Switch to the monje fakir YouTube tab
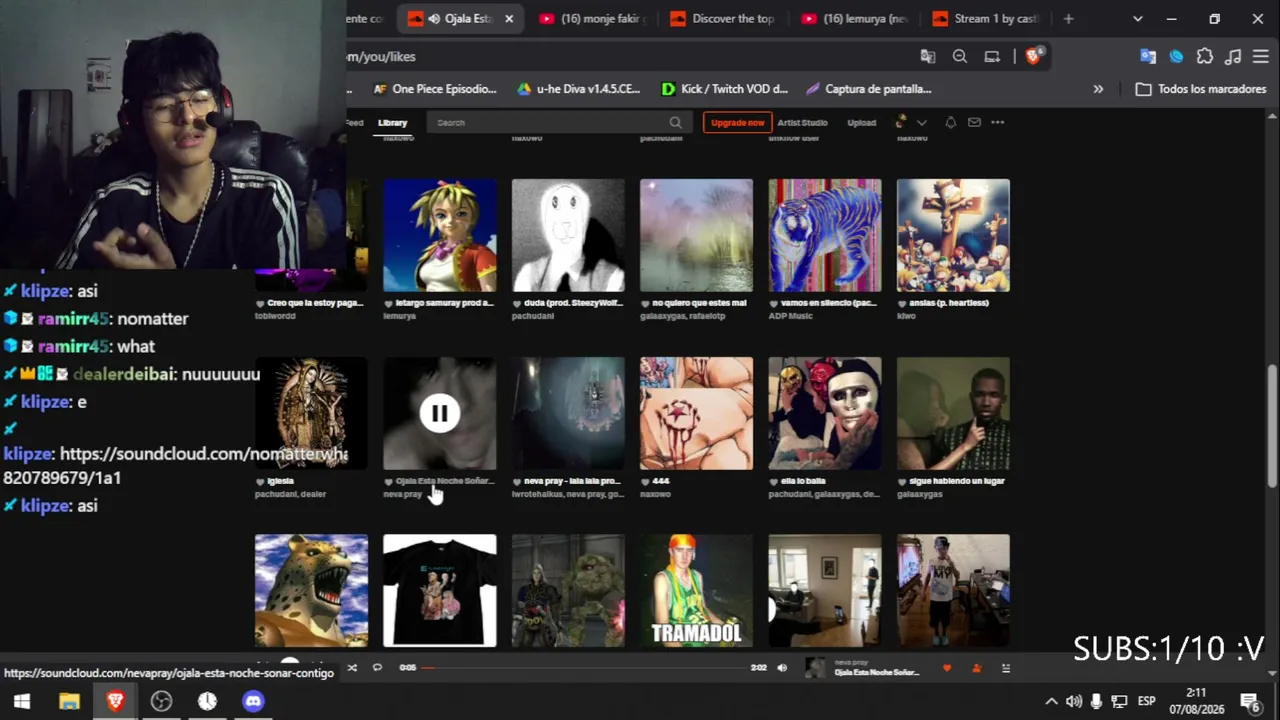Image resolution: width=1280 pixels, height=720 pixels. click(x=594, y=19)
